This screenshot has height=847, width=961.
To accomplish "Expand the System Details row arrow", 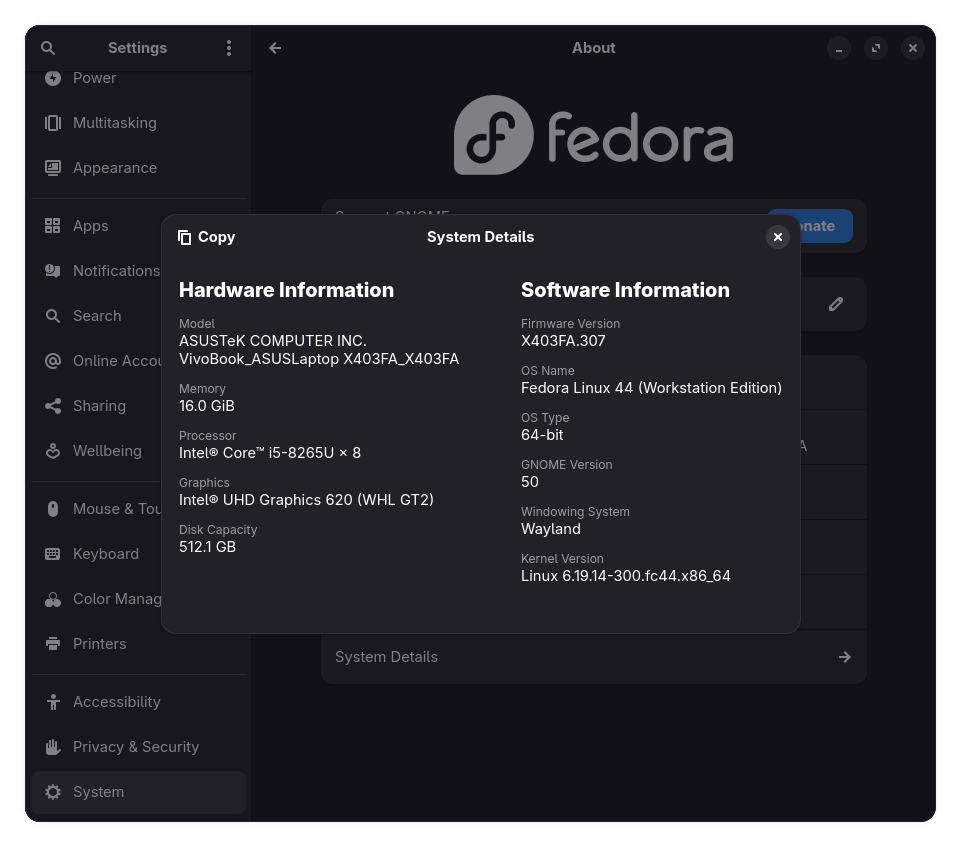I will [x=844, y=657].
